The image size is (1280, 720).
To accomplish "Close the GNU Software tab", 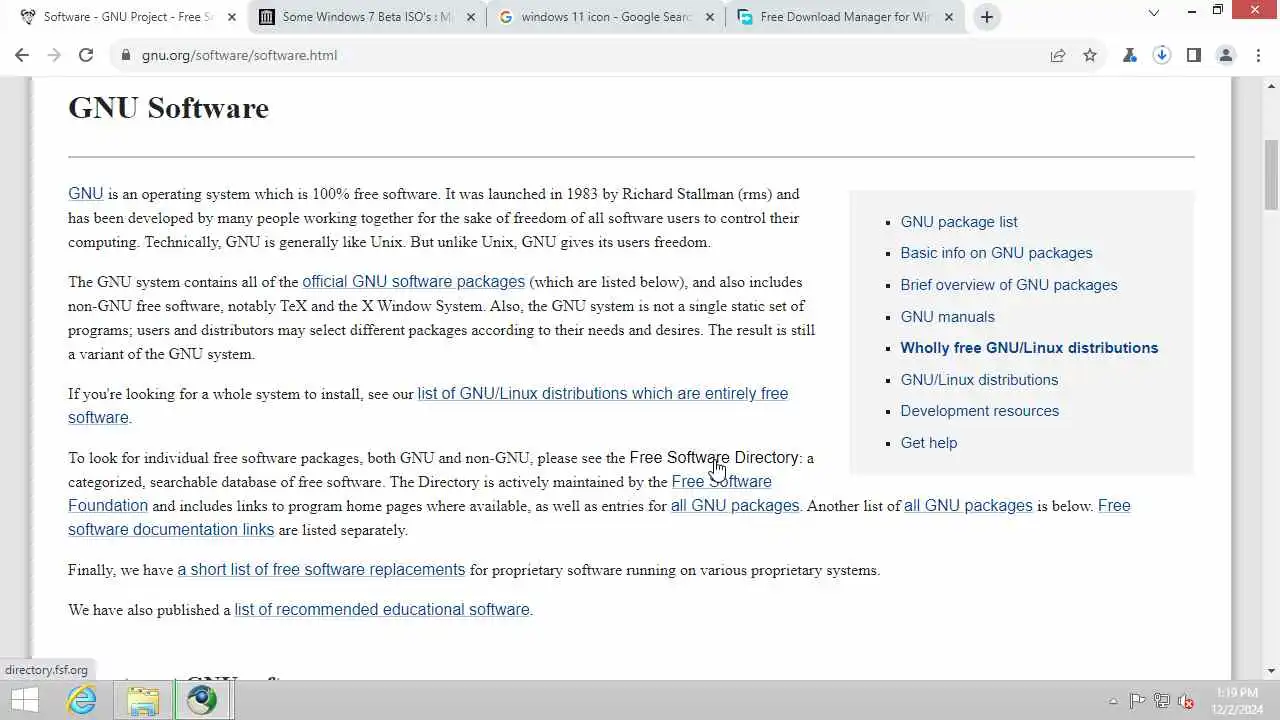I will tap(232, 17).
